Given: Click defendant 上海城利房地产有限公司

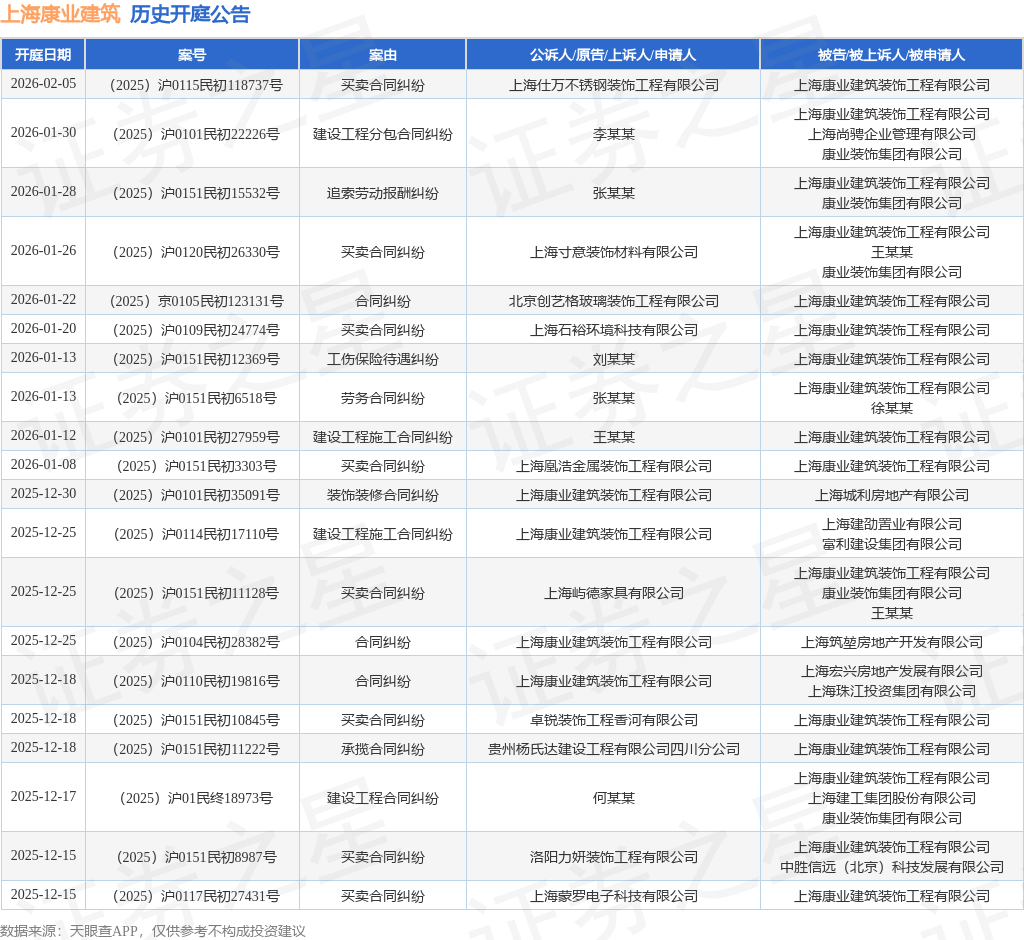Looking at the screenshot, I should (x=891, y=495).
